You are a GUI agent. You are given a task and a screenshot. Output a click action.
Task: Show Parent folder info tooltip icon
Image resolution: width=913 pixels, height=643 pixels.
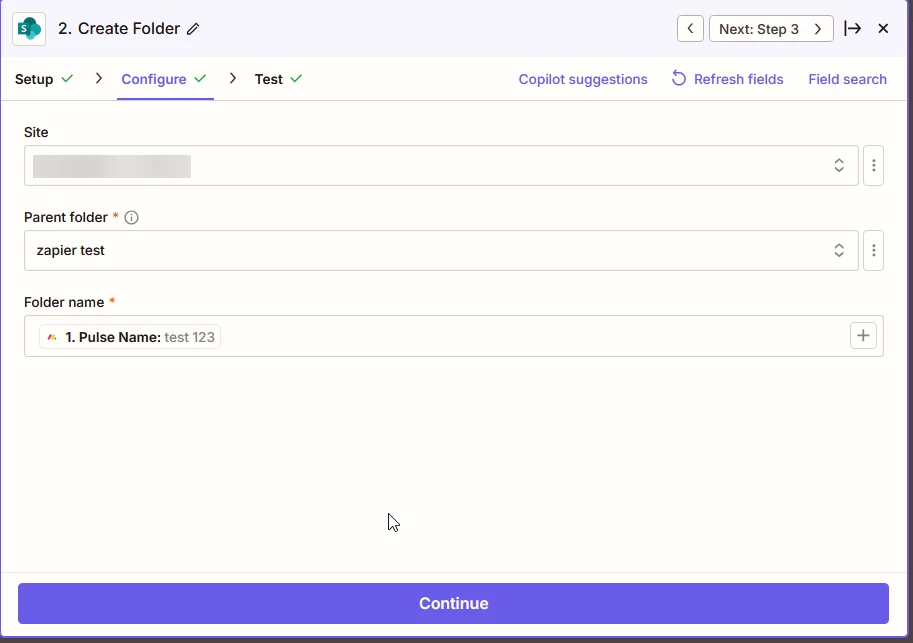(132, 218)
